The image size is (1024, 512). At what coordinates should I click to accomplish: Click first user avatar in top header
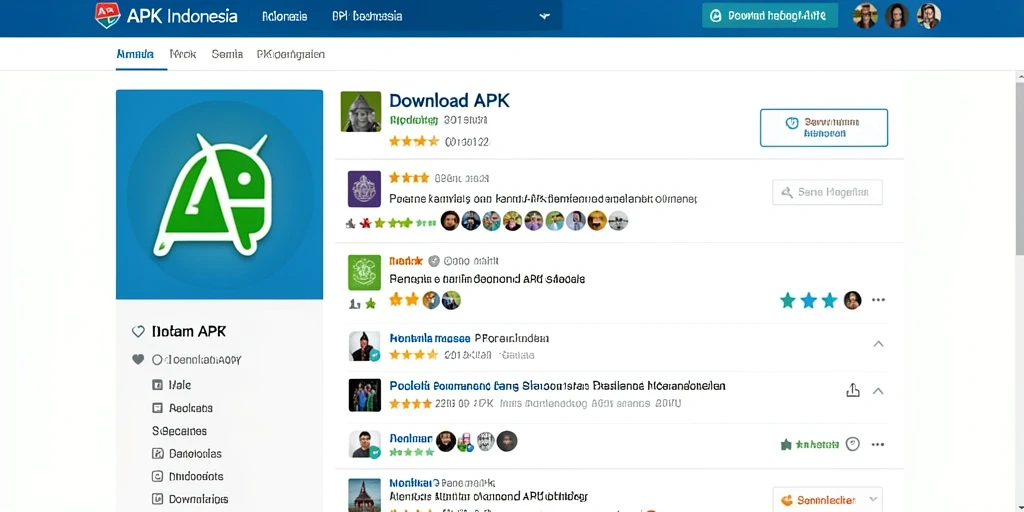pyautogui.click(x=865, y=16)
